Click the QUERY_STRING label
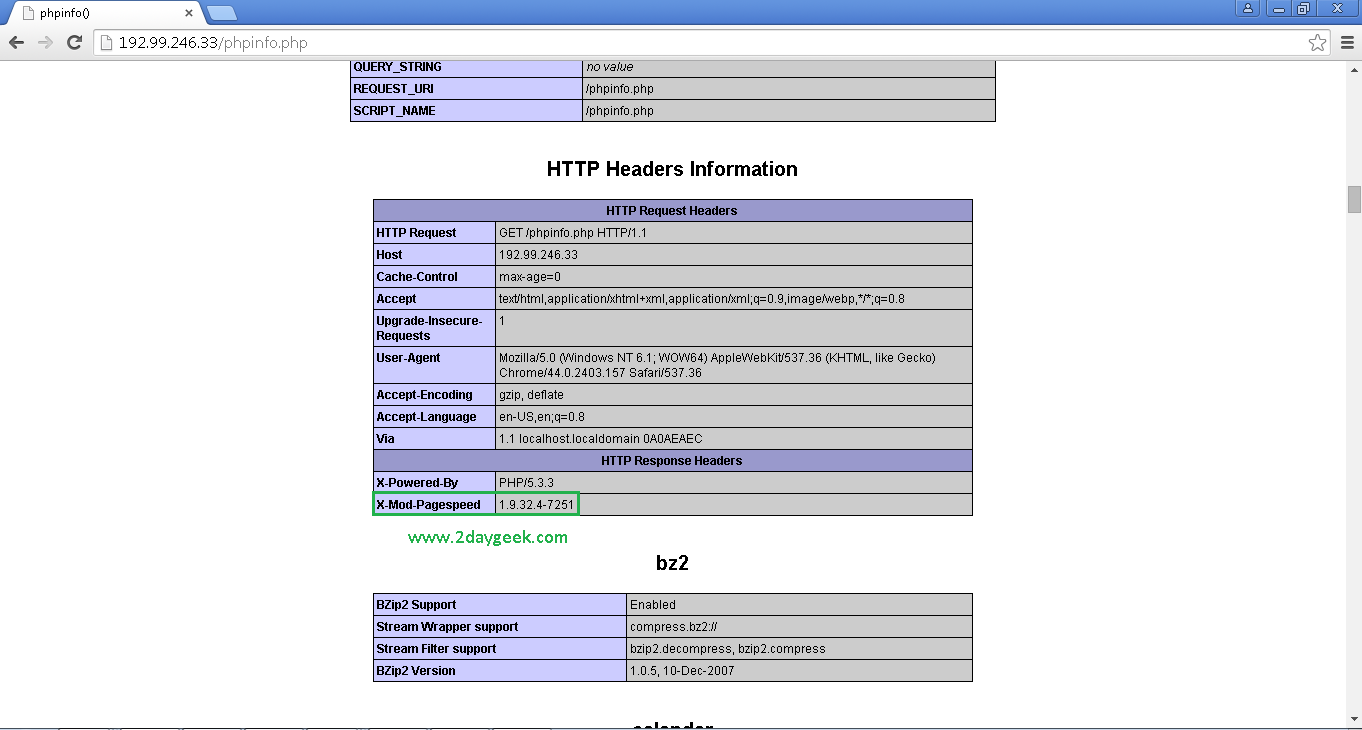The image size is (1362, 730). point(397,67)
